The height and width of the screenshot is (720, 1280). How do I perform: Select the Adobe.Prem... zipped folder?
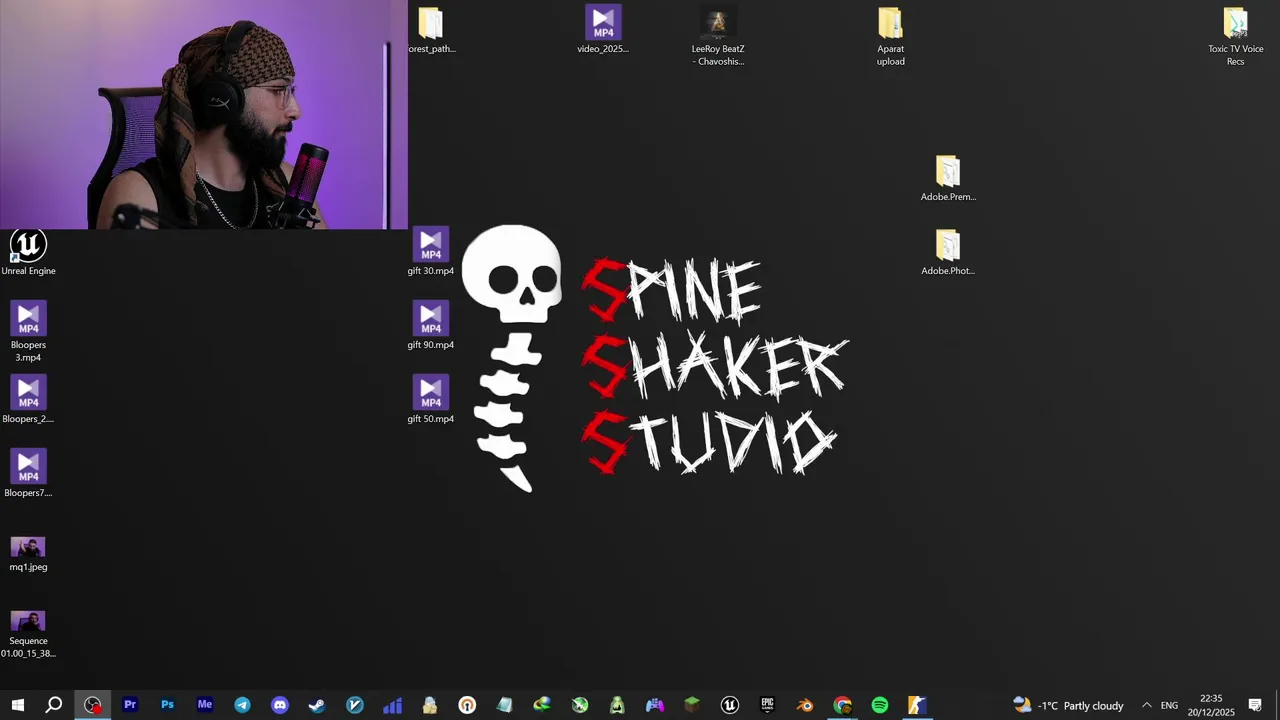(x=948, y=179)
